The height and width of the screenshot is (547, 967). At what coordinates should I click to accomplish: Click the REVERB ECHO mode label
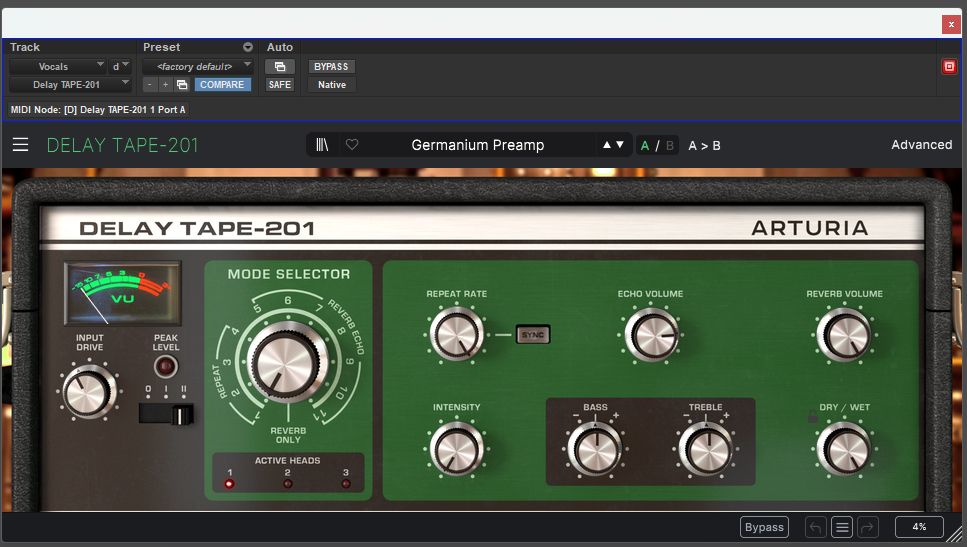pos(347,327)
